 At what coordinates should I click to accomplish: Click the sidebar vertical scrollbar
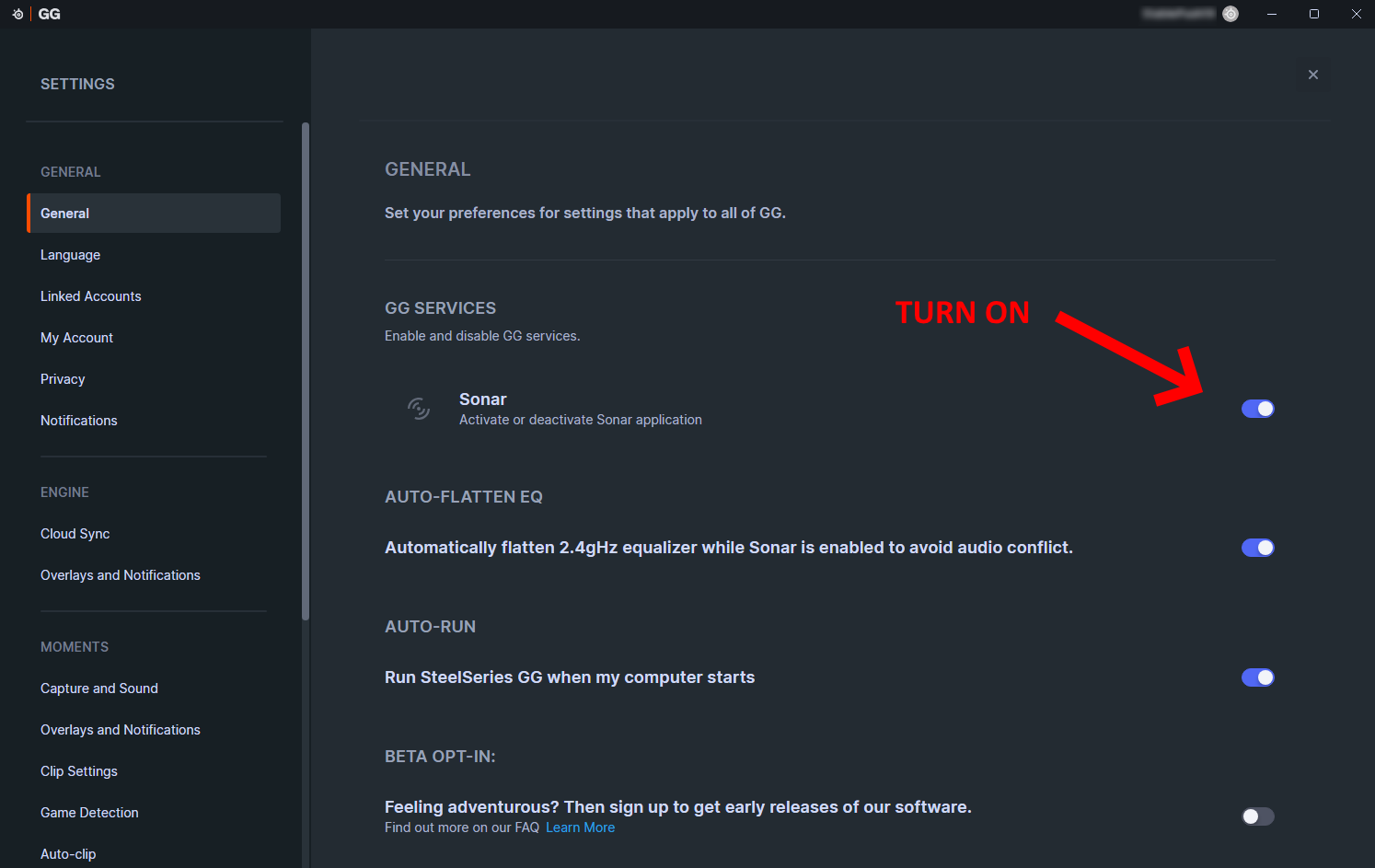point(306,368)
